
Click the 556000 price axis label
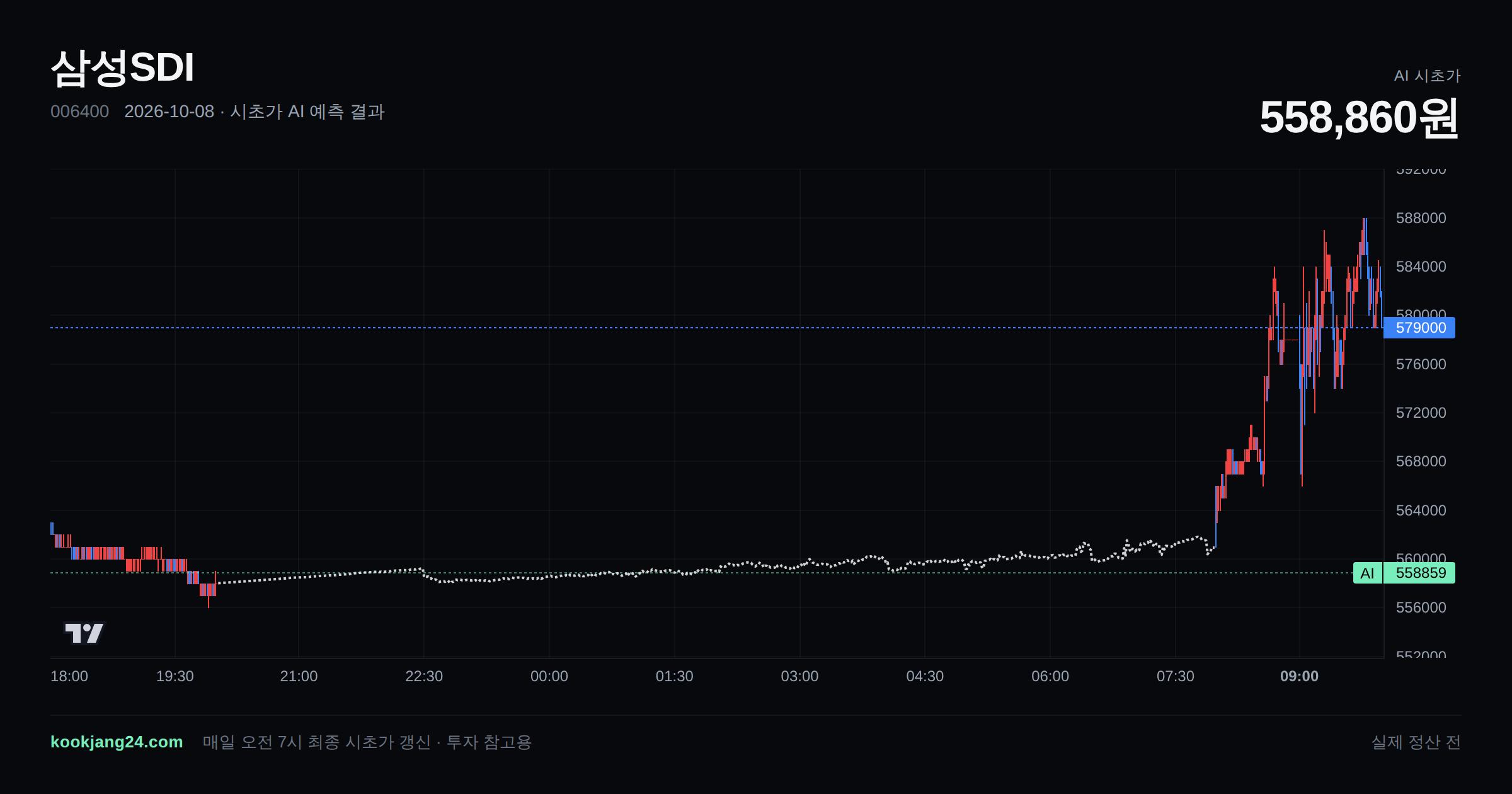1421,607
